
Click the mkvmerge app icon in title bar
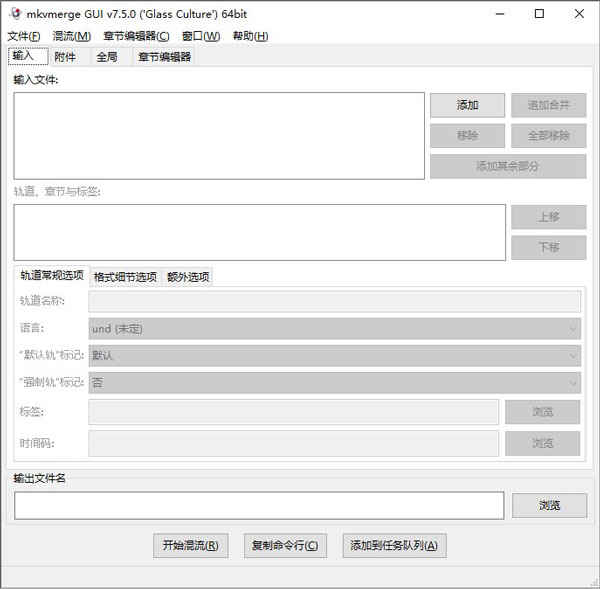(x=16, y=14)
